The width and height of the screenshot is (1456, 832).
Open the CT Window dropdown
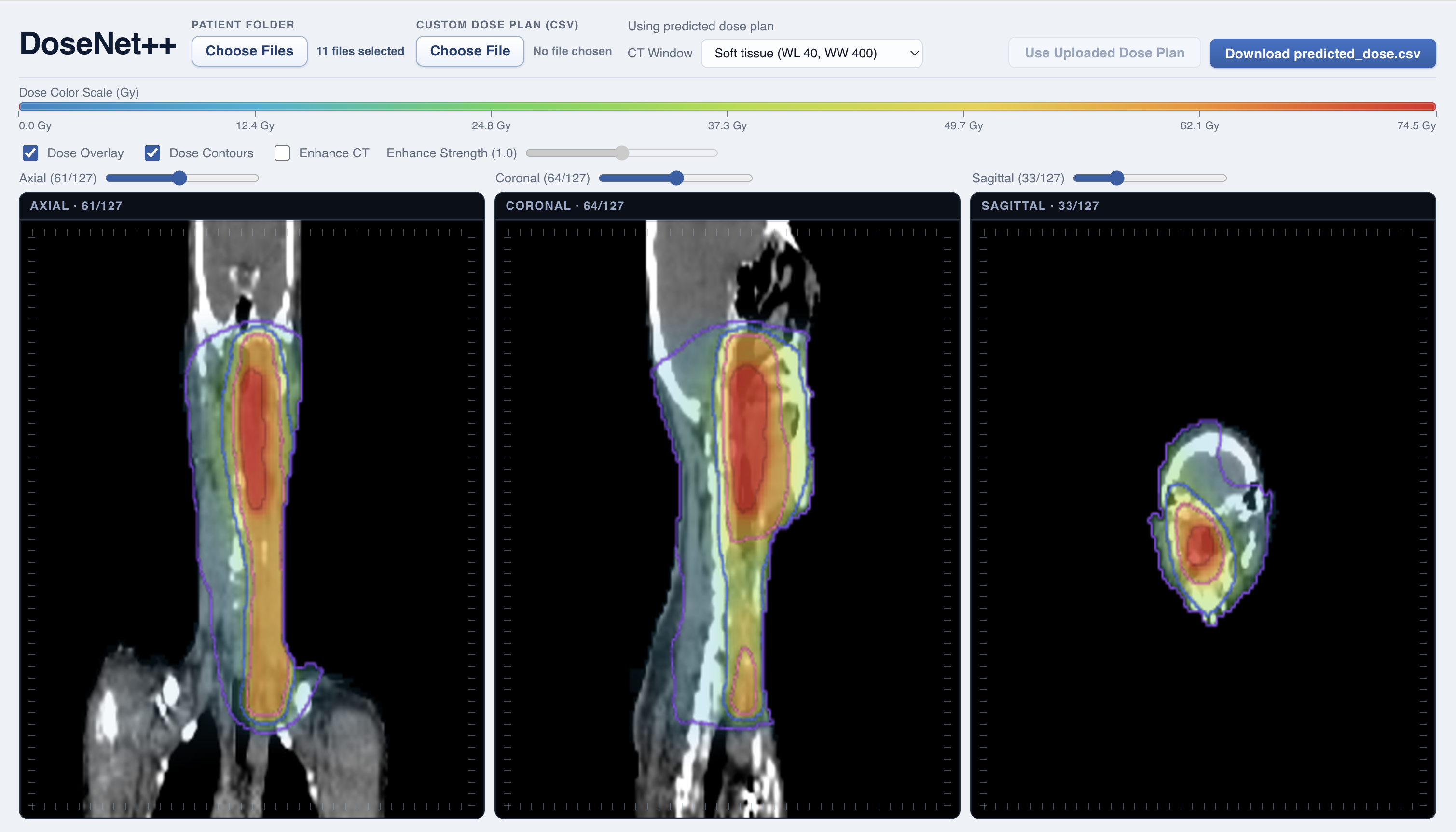coord(810,53)
